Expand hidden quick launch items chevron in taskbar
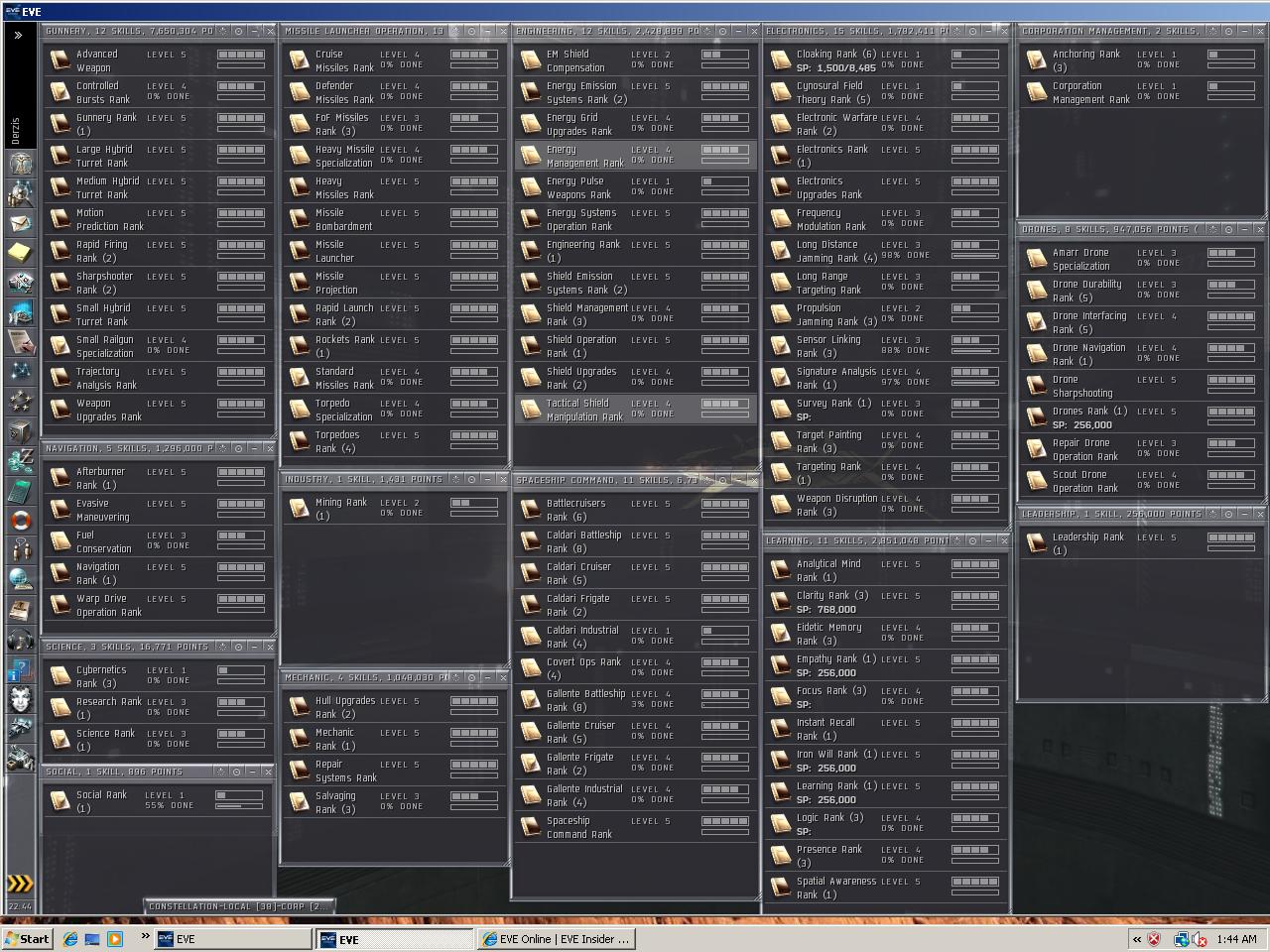Viewport: 1270px width, 952px height. (145, 935)
